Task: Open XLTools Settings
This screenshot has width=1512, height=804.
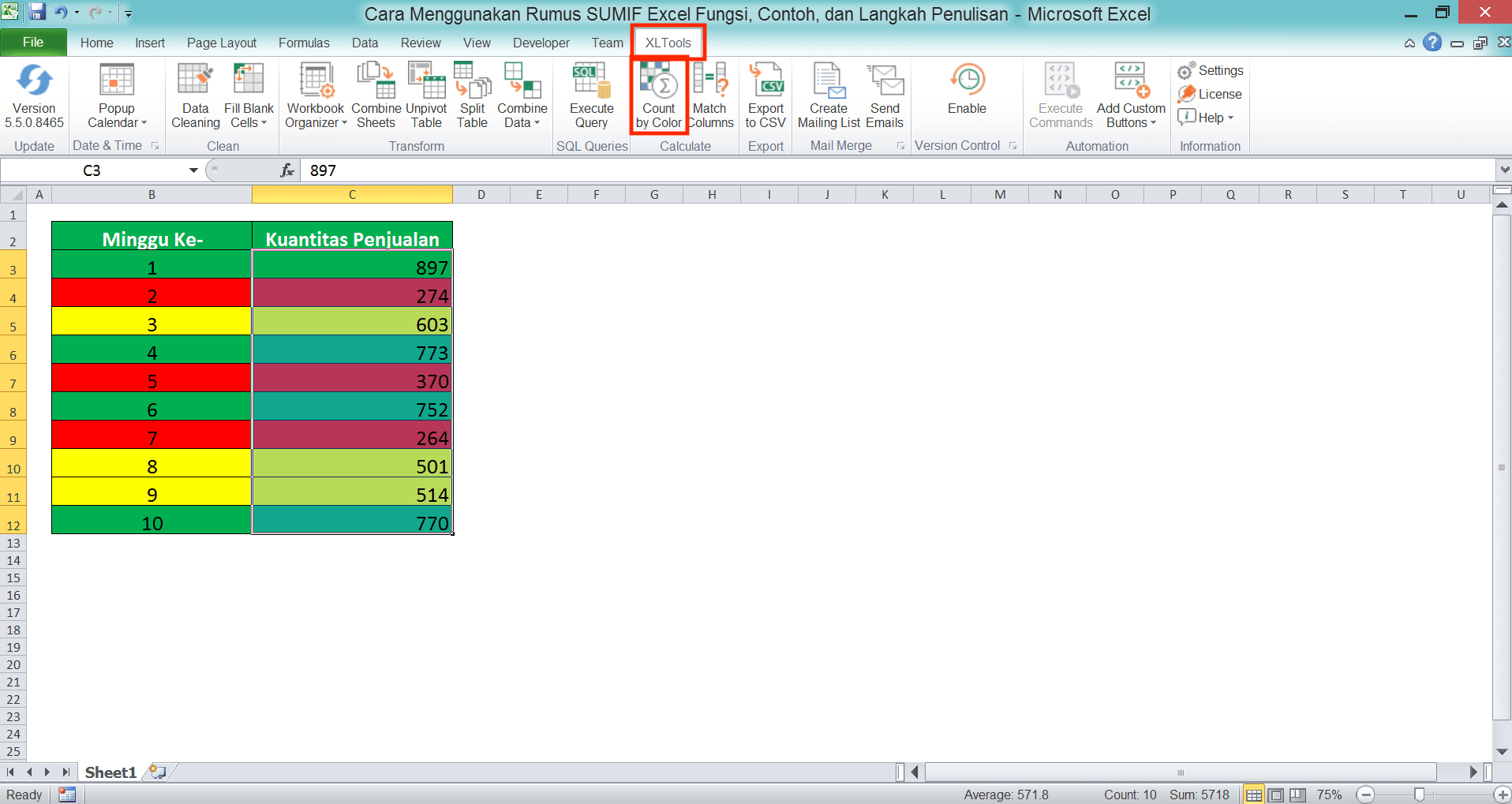Action: coord(1211,71)
